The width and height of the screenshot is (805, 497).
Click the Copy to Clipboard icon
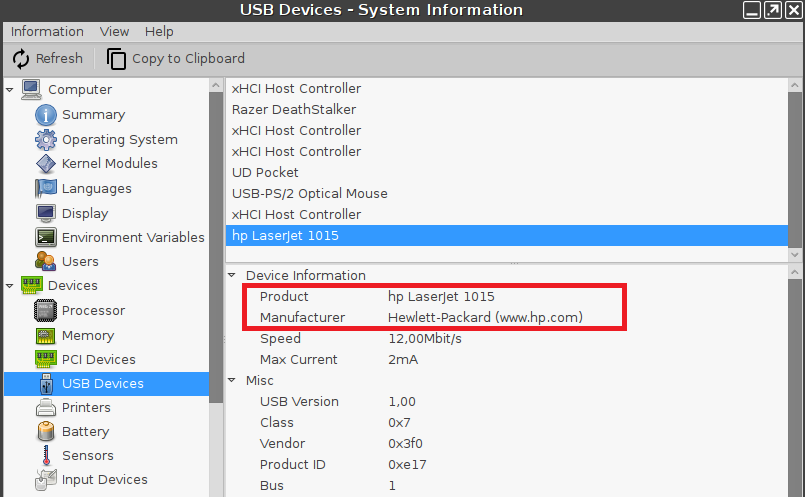[x=117, y=59]
